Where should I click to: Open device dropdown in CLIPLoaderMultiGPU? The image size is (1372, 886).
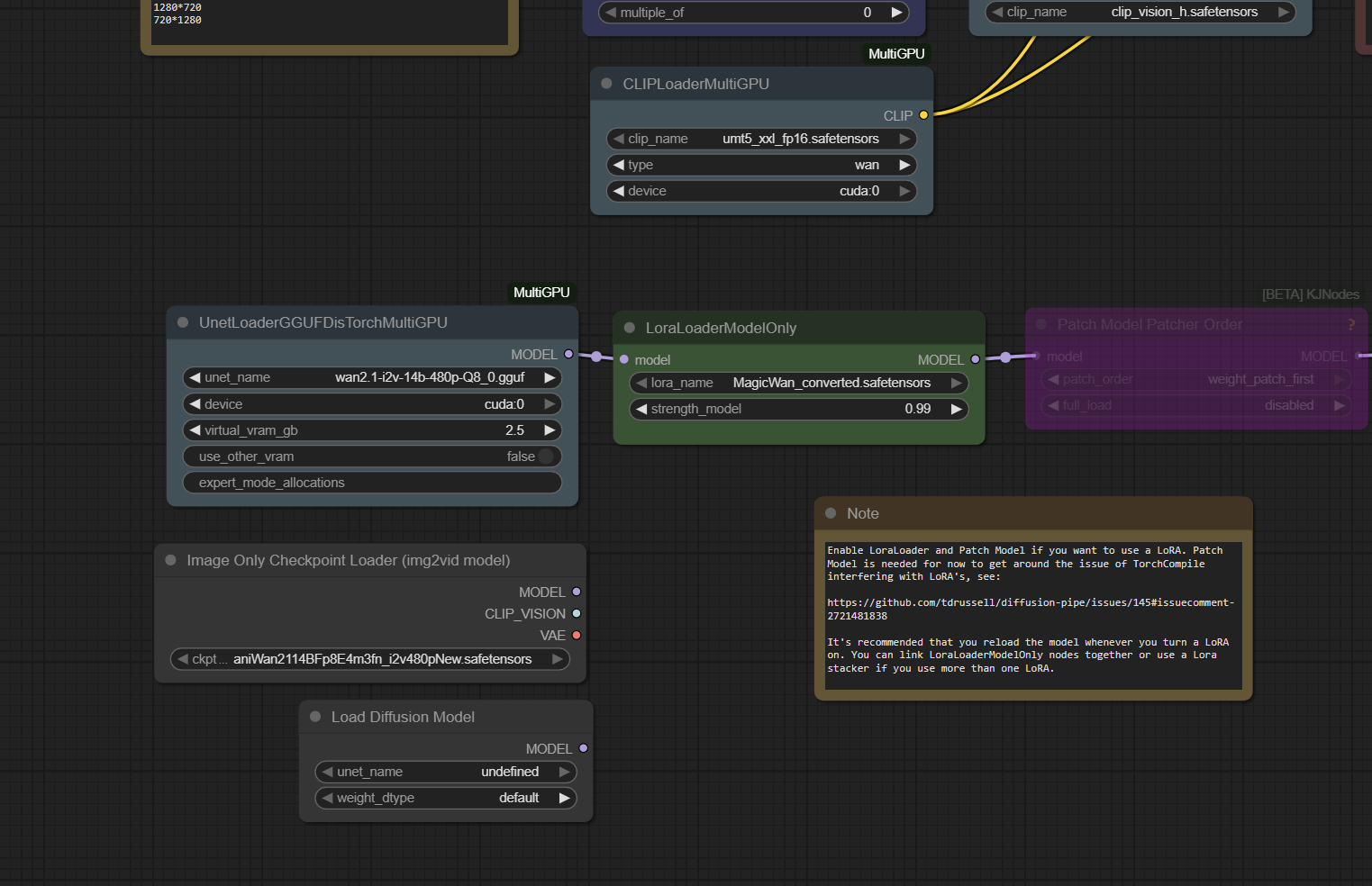[761, 191]
